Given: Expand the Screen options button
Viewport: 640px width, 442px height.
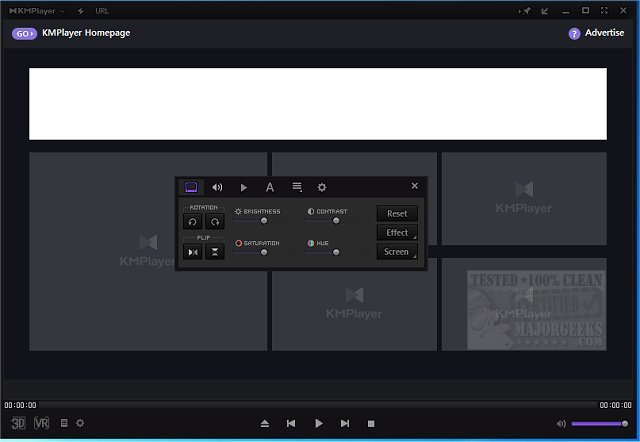Looking at the screenshot, I should pos(397,252).
